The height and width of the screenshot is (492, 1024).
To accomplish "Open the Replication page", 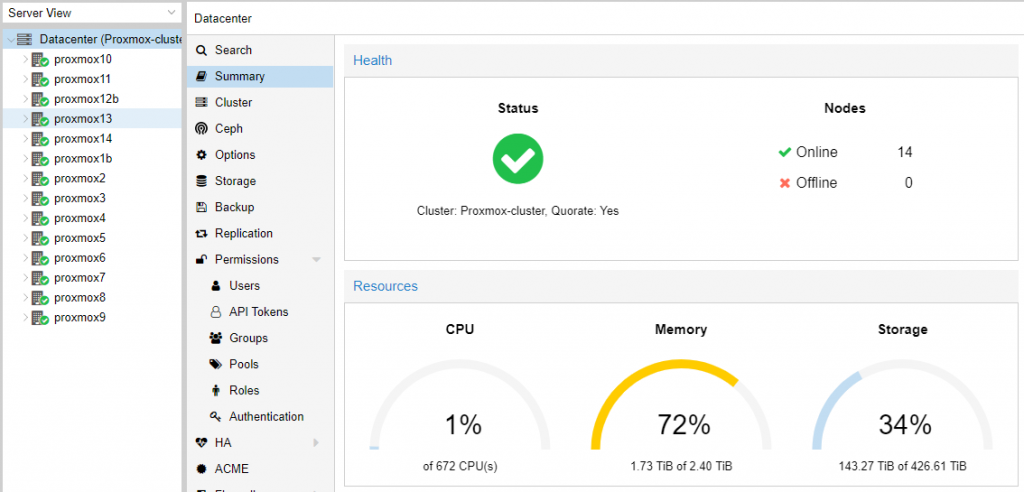I will click(x=260, y=233).
